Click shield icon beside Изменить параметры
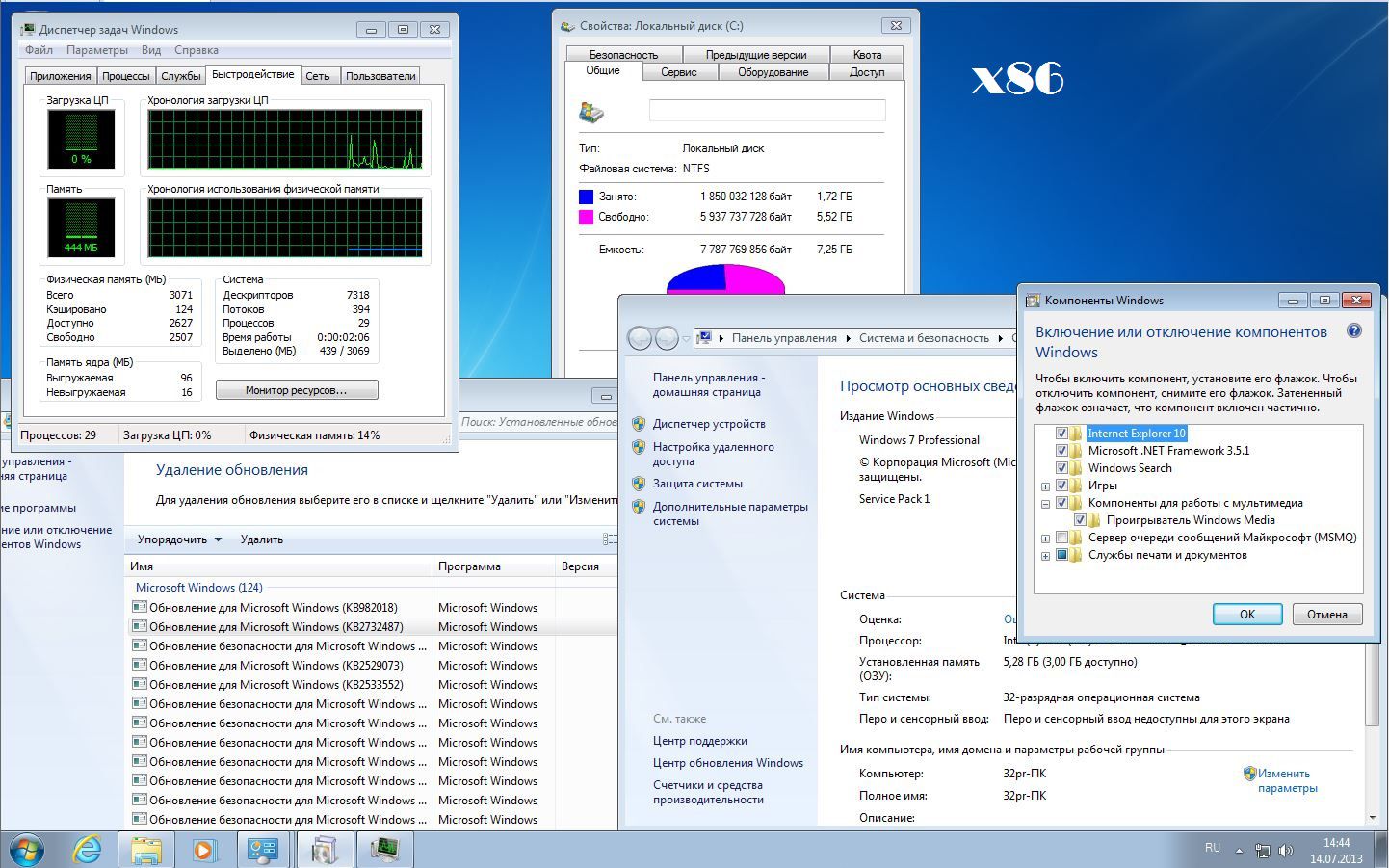This screenshot has height=868, width=1389. (x=1249, y=773)
